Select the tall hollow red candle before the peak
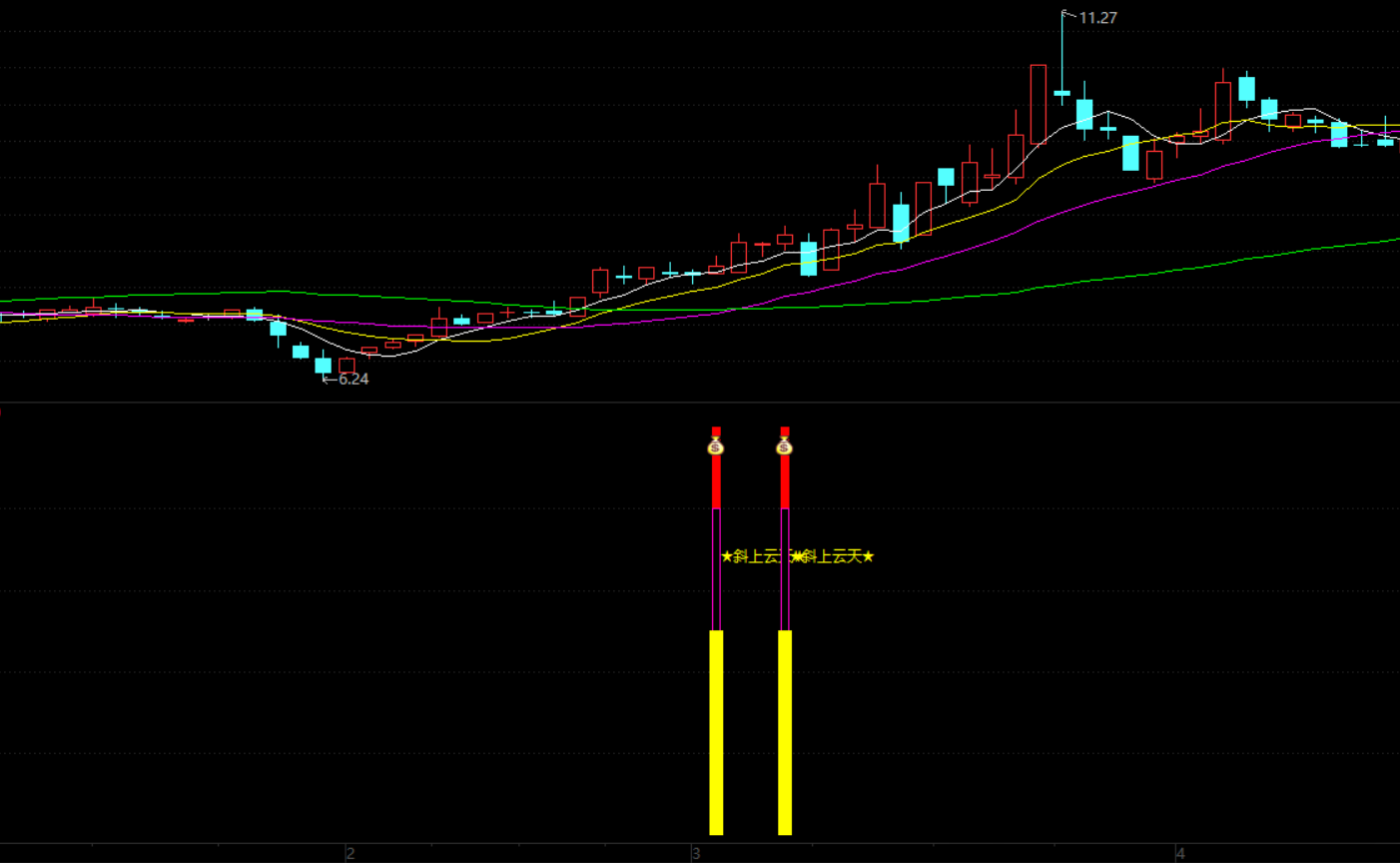 tap(1039, 105)
